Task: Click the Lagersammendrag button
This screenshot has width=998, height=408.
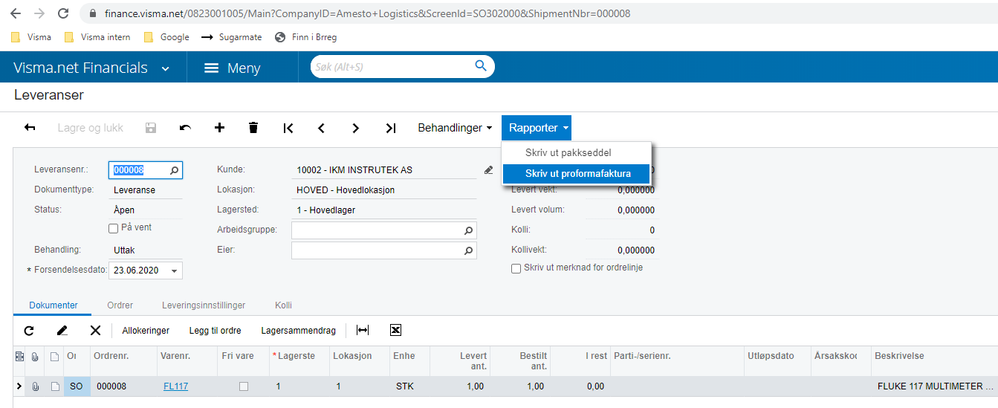Action: coord(299,331)
